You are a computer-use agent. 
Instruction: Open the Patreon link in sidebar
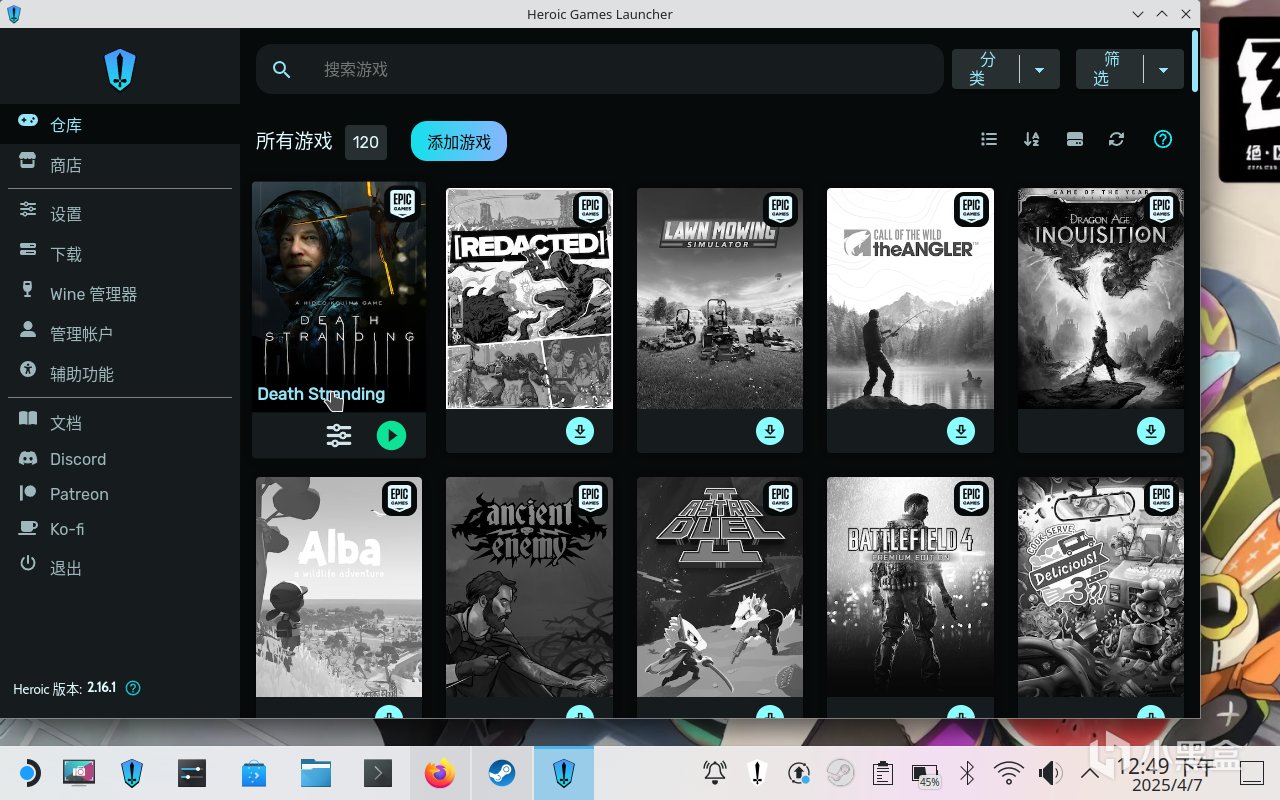[120, 494]
